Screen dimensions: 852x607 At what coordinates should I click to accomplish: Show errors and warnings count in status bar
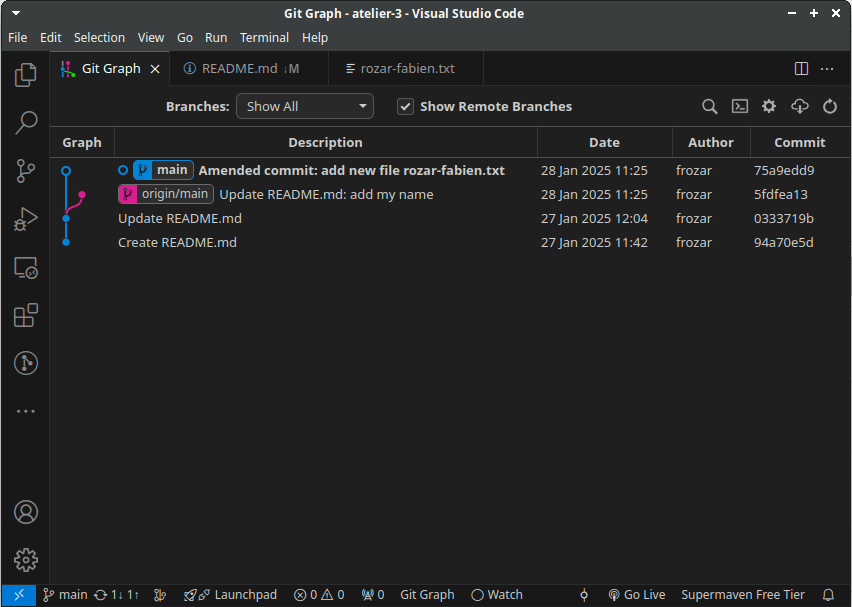(319, 595)
